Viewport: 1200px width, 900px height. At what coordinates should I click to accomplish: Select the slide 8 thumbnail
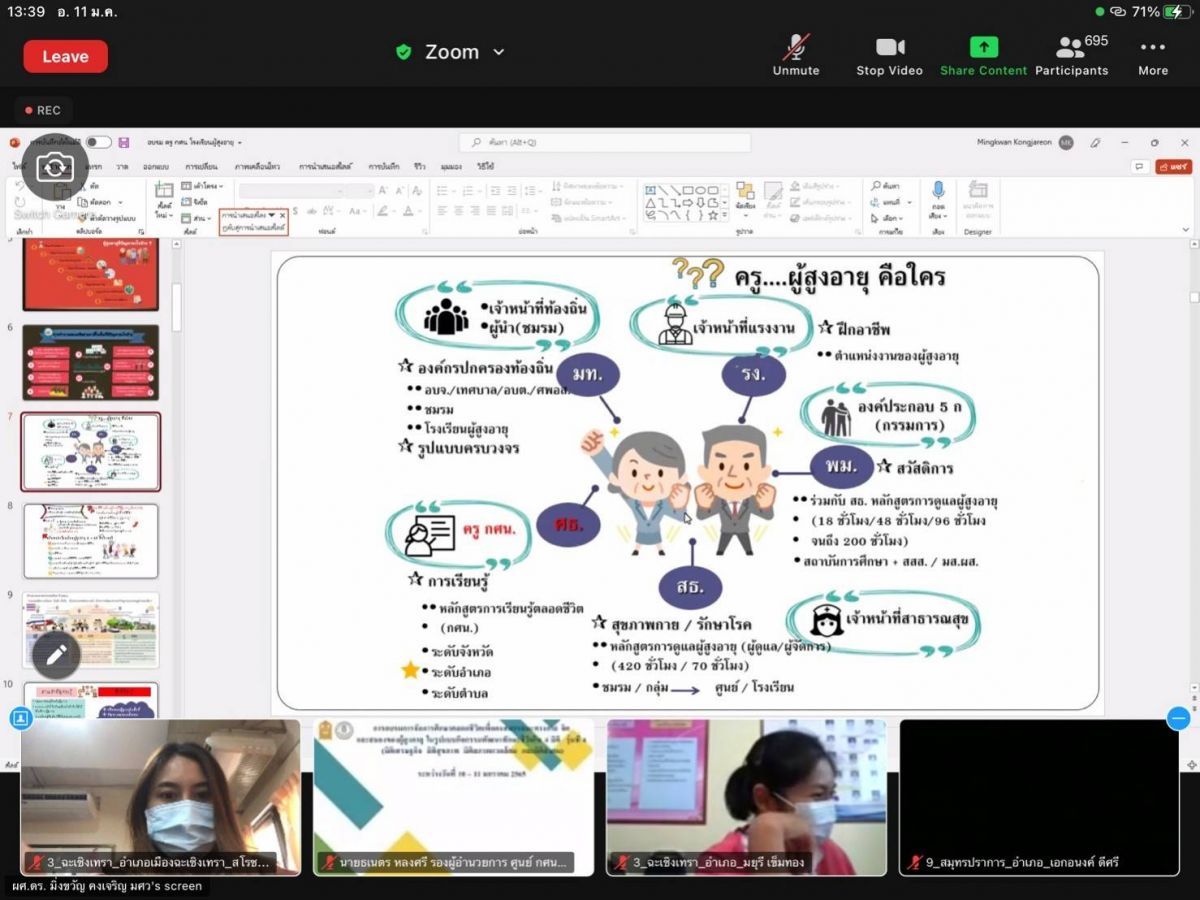coord(90,540)
